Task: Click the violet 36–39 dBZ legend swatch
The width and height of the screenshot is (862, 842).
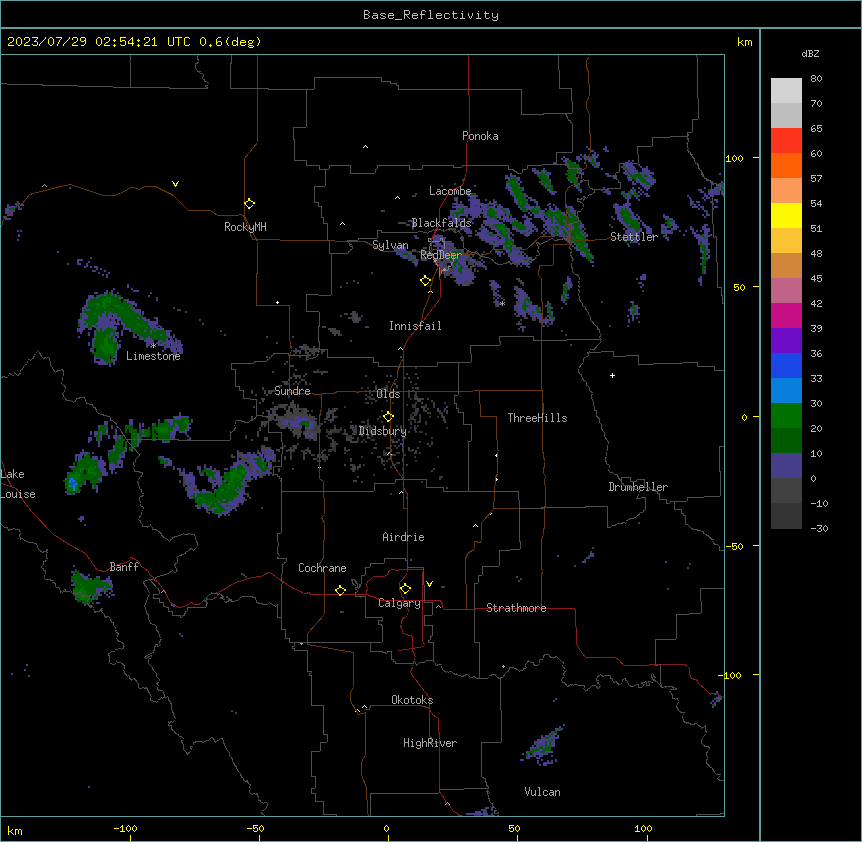Action: pyautogui.click(x=786, y=341)
